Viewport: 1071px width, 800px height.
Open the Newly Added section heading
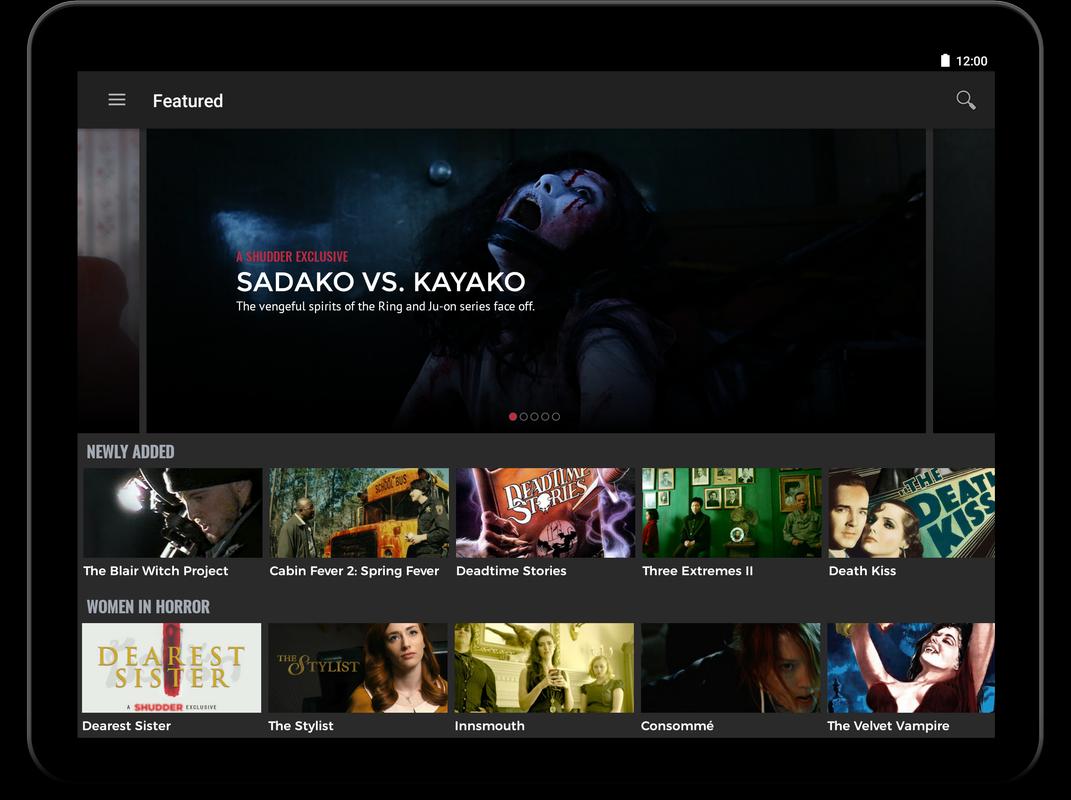[130, 452]
